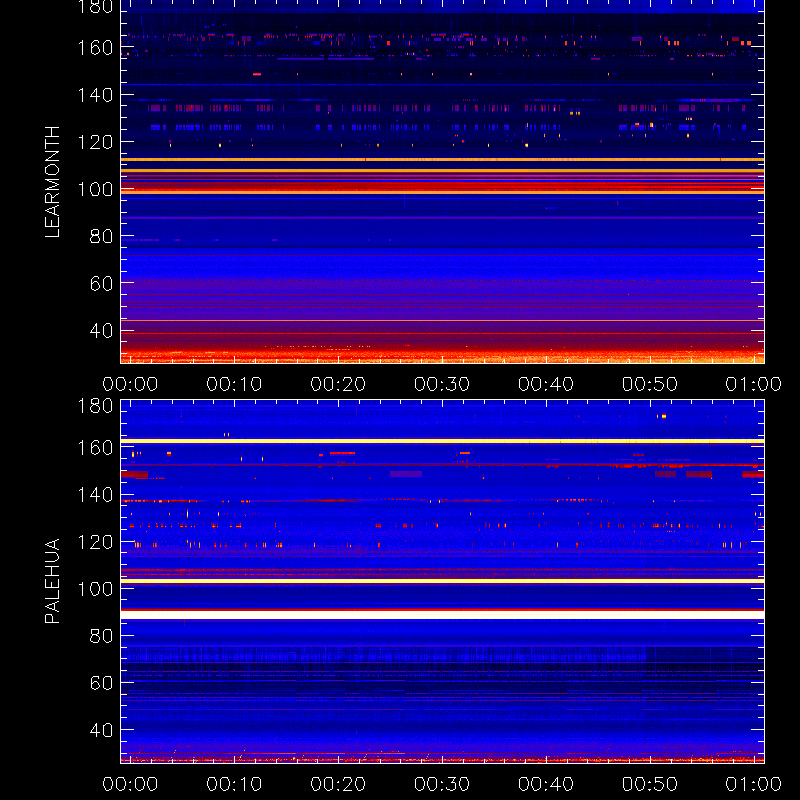The width and height of the screenshot is (800, 800).
Task: Click the orange band near 112 in LEARMONTH spectrogram
Action: [x=442, y=160]
